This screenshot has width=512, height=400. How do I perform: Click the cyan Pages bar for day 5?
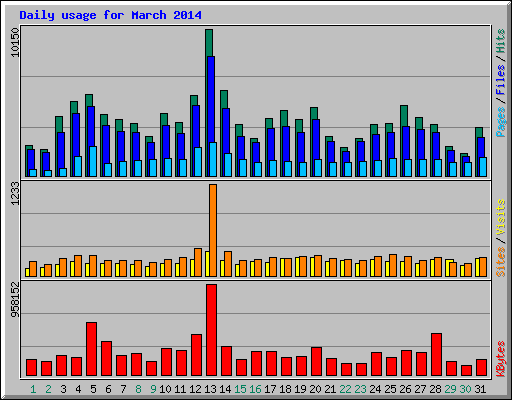(93, 161)
